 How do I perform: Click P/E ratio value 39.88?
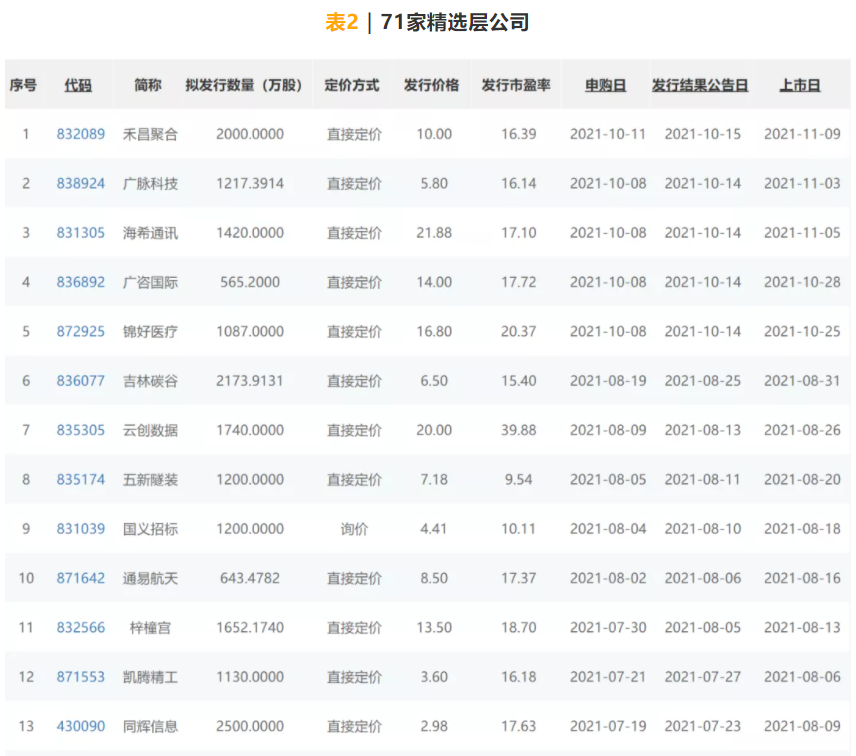click(519, 430)
